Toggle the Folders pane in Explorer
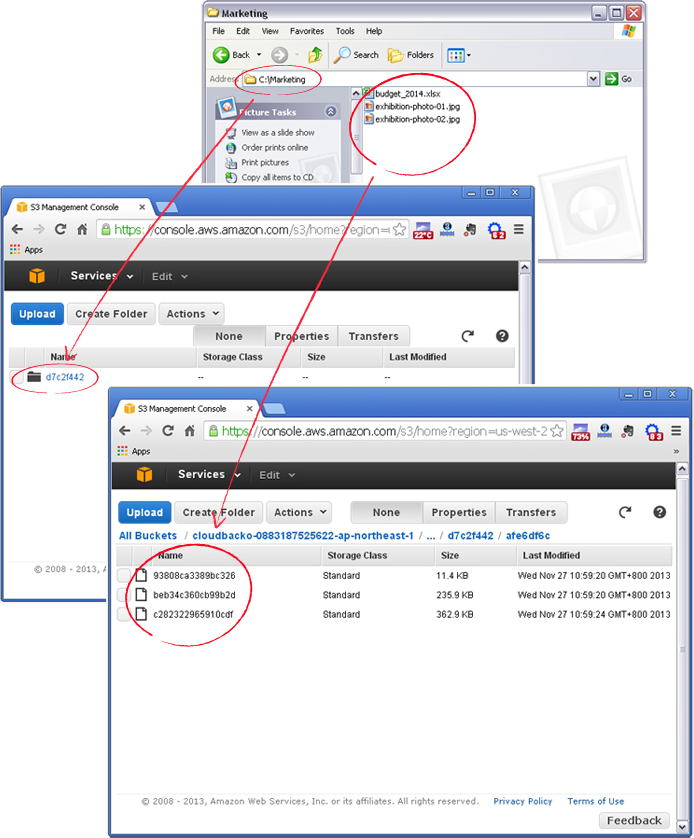 coord(411,55)
